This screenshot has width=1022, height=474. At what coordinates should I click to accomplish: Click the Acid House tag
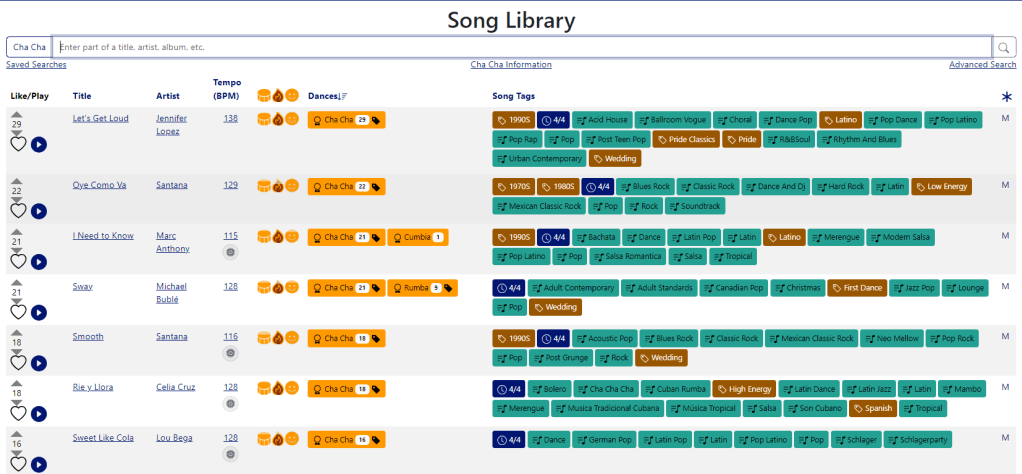[x=602, y=120]
